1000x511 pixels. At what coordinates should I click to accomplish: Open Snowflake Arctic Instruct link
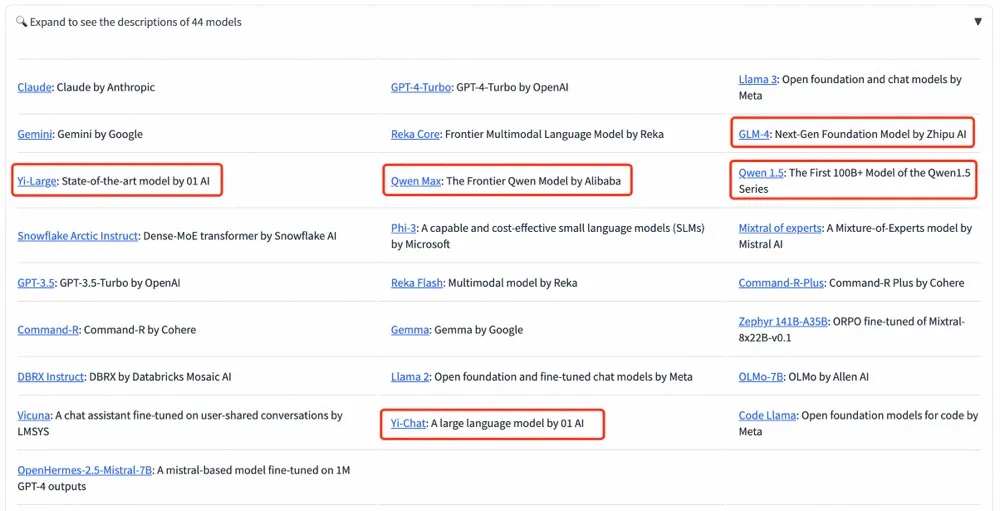point(77,236)
